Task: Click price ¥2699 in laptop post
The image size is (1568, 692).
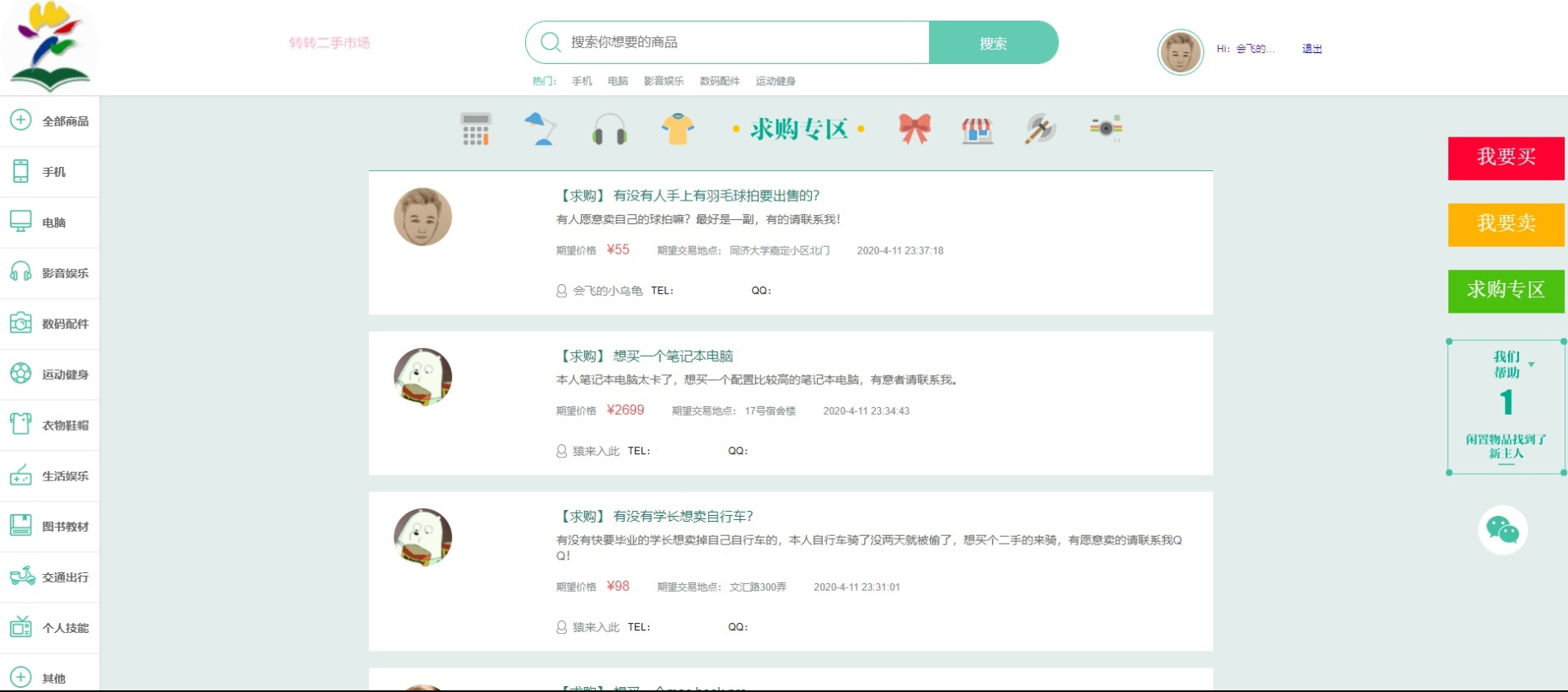Action: 626,410
